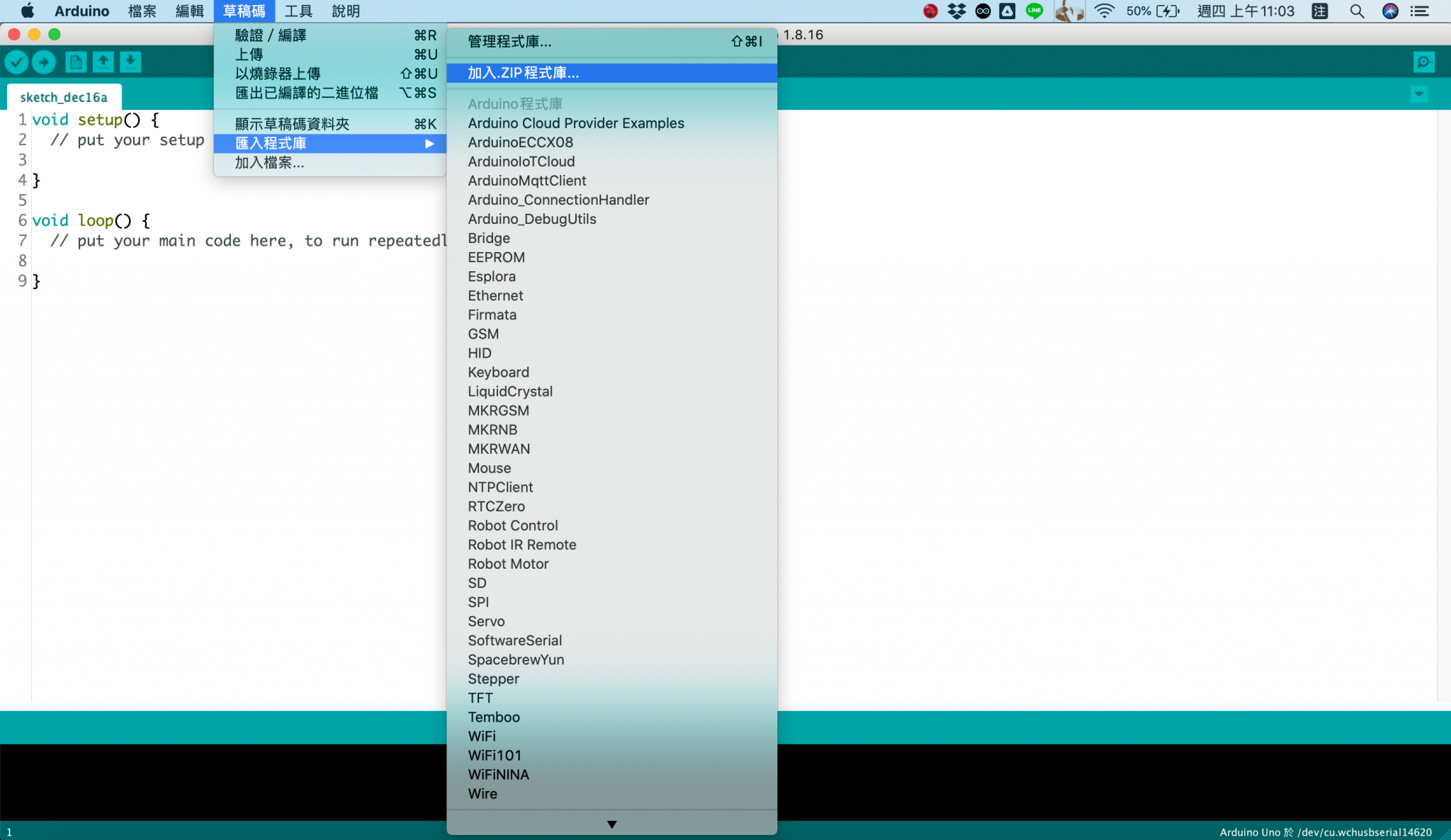The width and height of the screenshot is (1451, 840).
Task: Expand the 匯入程式庫 submenu arrow
Action: click(x=430, y=143)
